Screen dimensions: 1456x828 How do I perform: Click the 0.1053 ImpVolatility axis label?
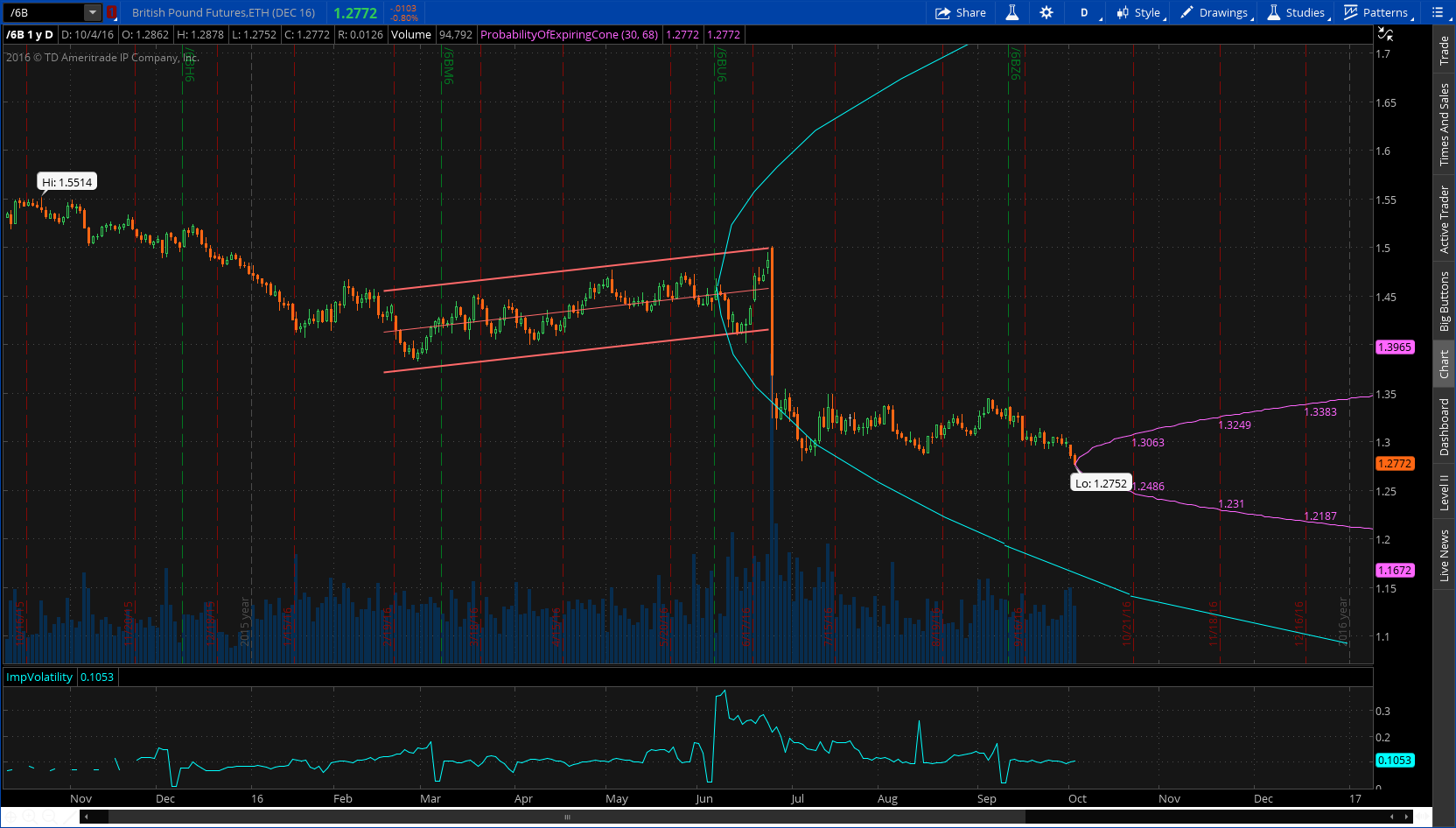tap(1395, 761)
